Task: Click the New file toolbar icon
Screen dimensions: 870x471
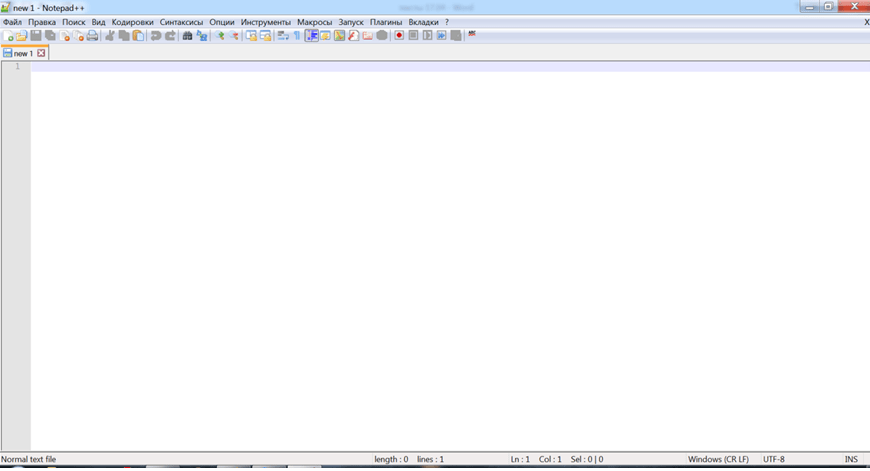Action: (x=8, y=36)
